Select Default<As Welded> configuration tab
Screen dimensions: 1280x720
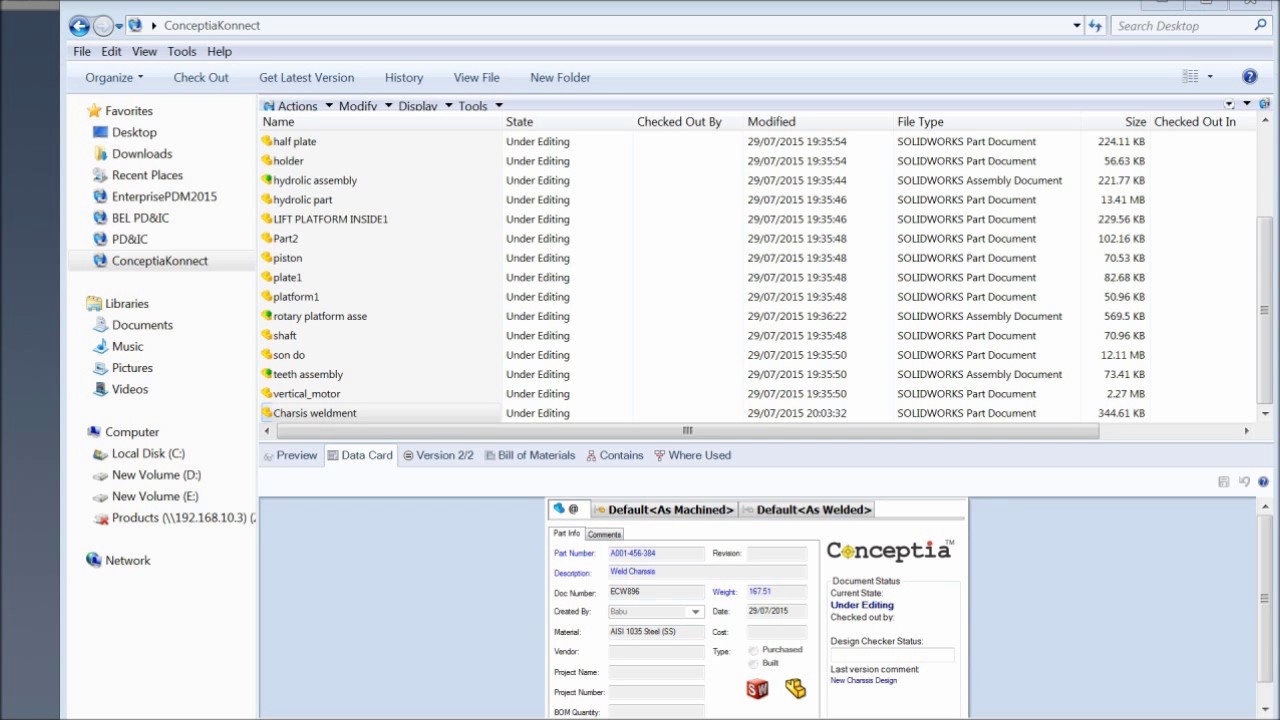point(807,509)
